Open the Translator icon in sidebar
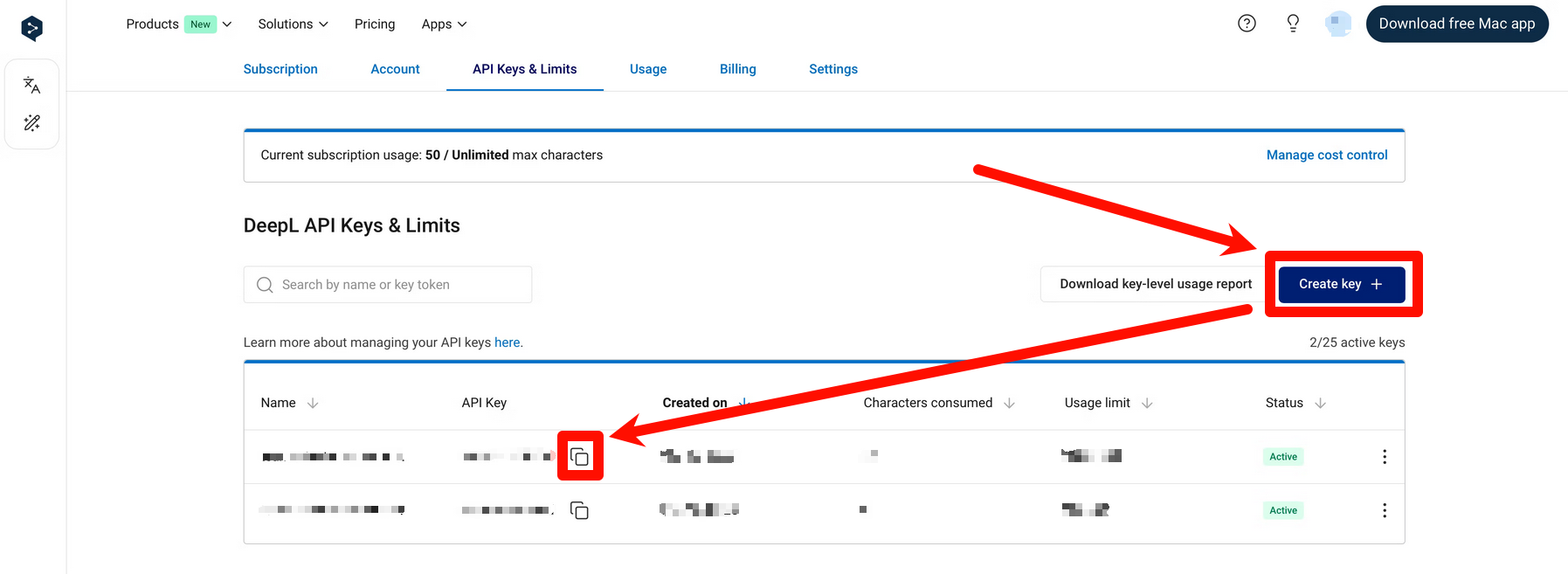This screenshot has height=574, width=1568. point(31,85)
